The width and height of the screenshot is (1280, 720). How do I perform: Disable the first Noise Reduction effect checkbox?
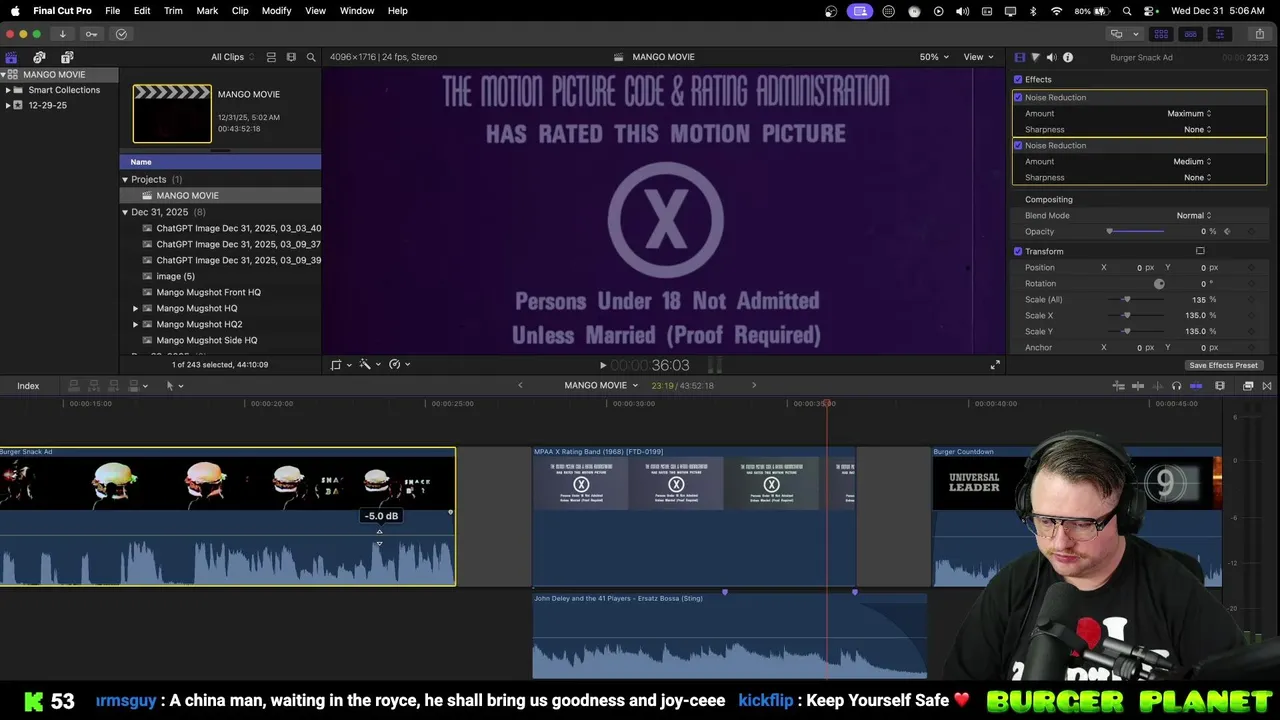(x=1018, y=97)
